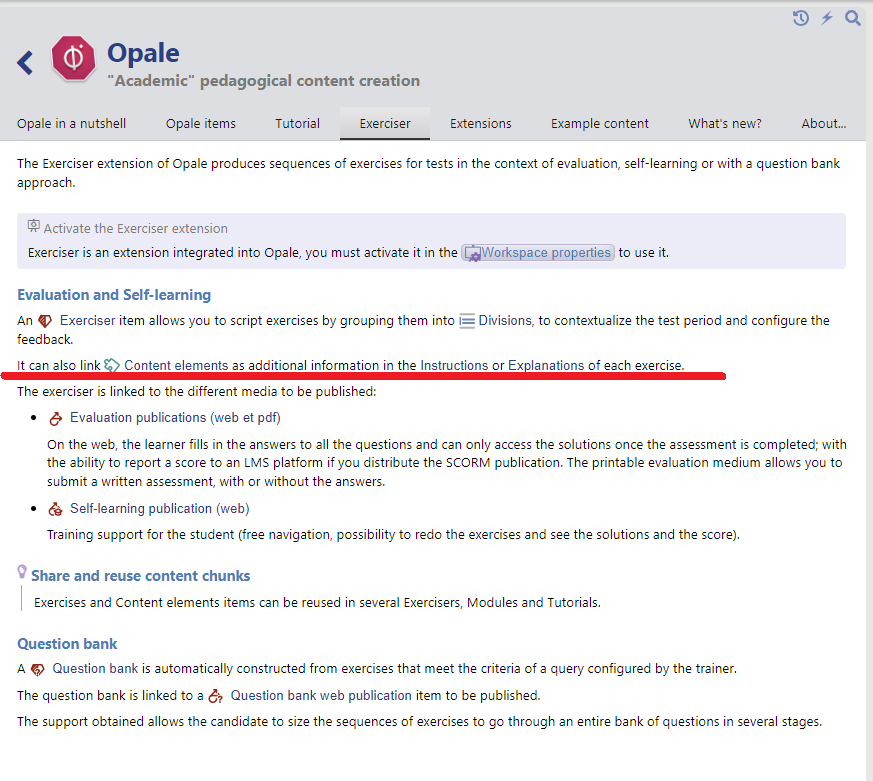This screenshot has height=781, width=873.
Task: Click the Exerciser item icon
Action: click(x=45, y=321)
